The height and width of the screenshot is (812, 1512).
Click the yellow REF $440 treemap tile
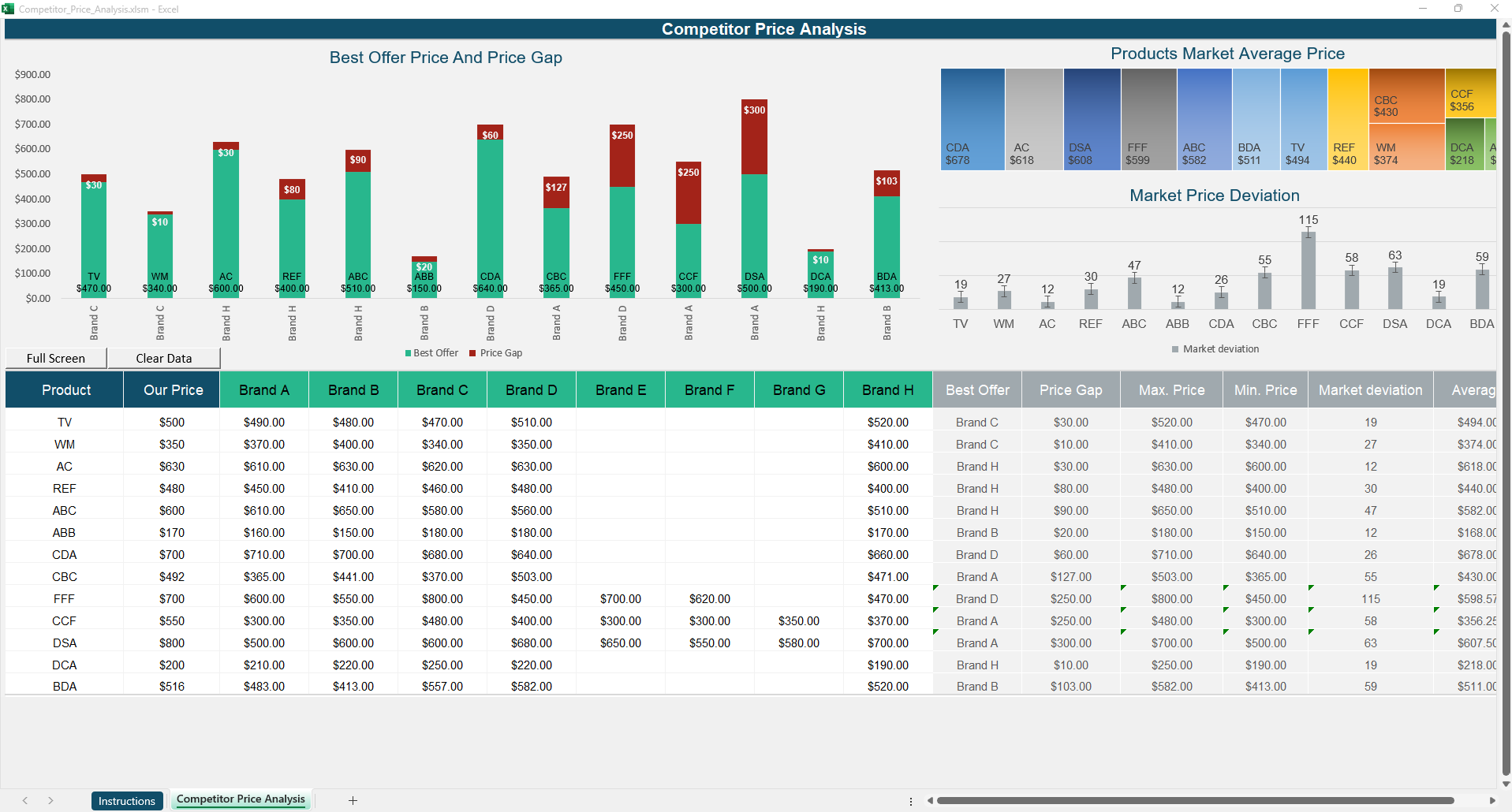(1347, 118)
